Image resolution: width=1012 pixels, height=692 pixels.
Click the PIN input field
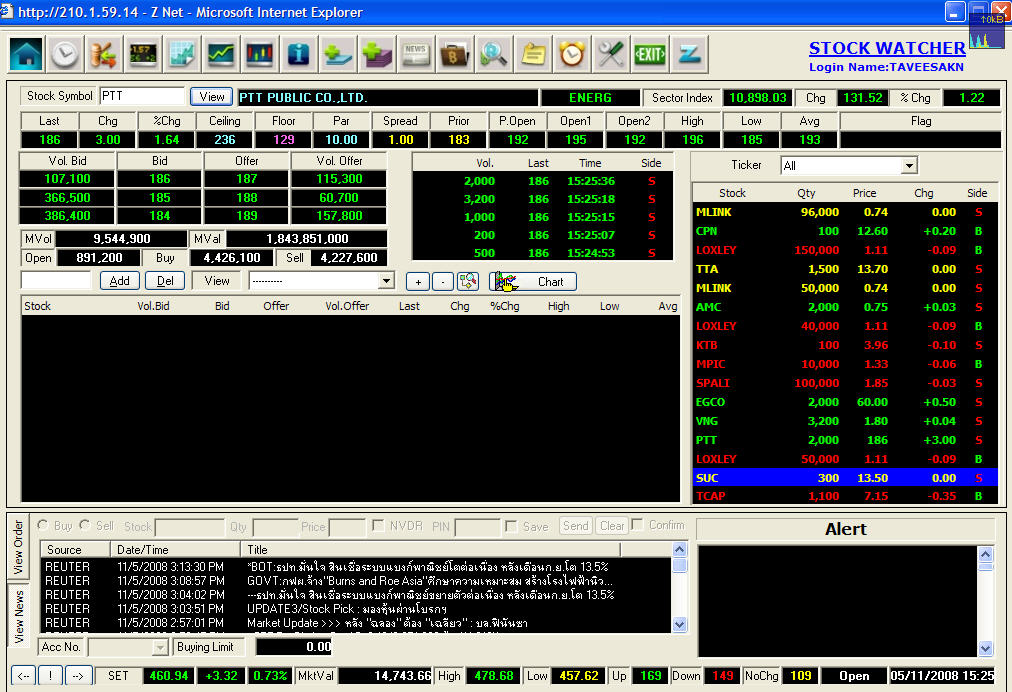click(x=478, y=527)
